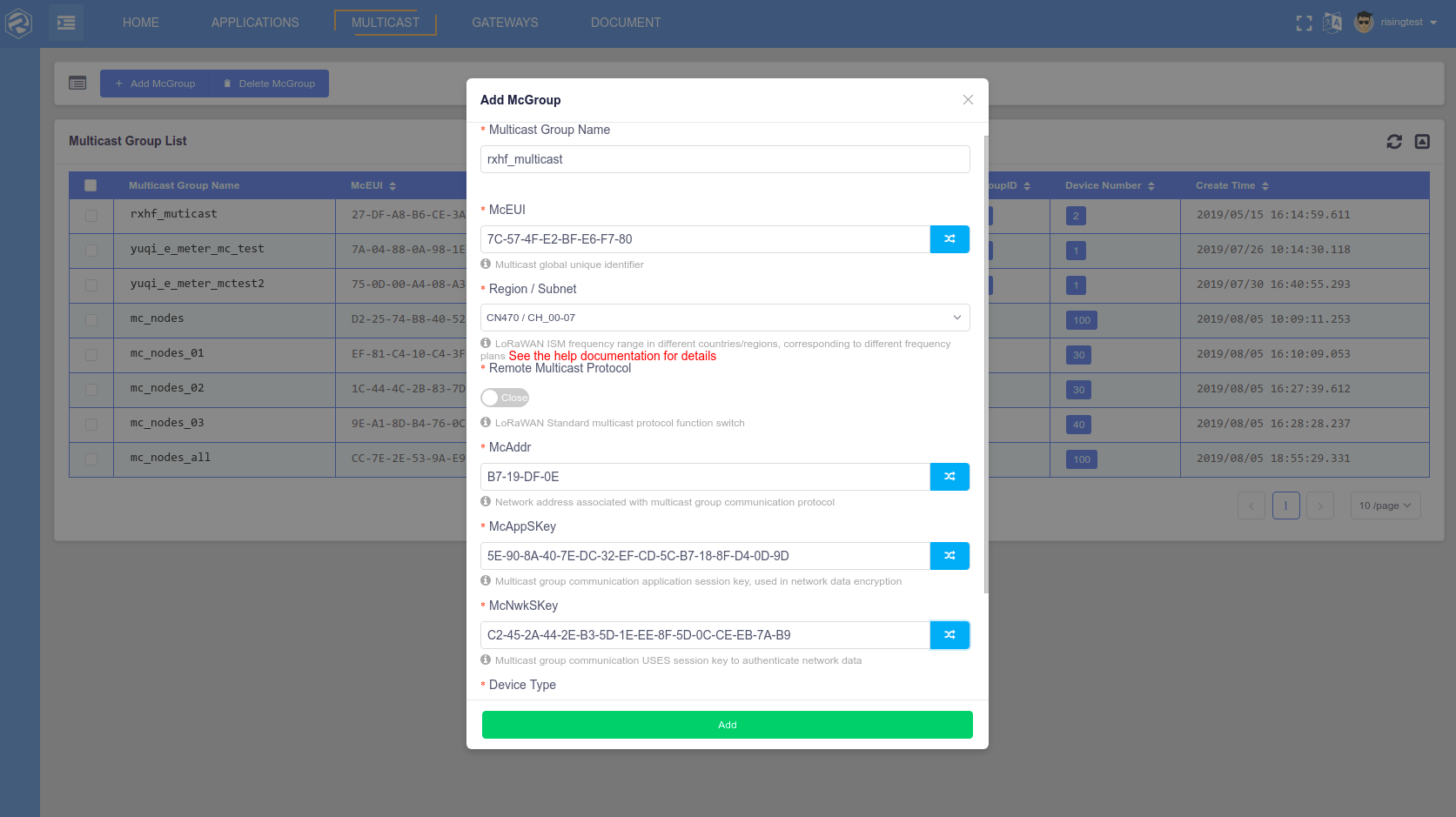Viewport: 1456px width, 817px height.
Task: Toggle the Remote Multicast Protocol switch
Action: pyautogui.click(x=506, y=398)
